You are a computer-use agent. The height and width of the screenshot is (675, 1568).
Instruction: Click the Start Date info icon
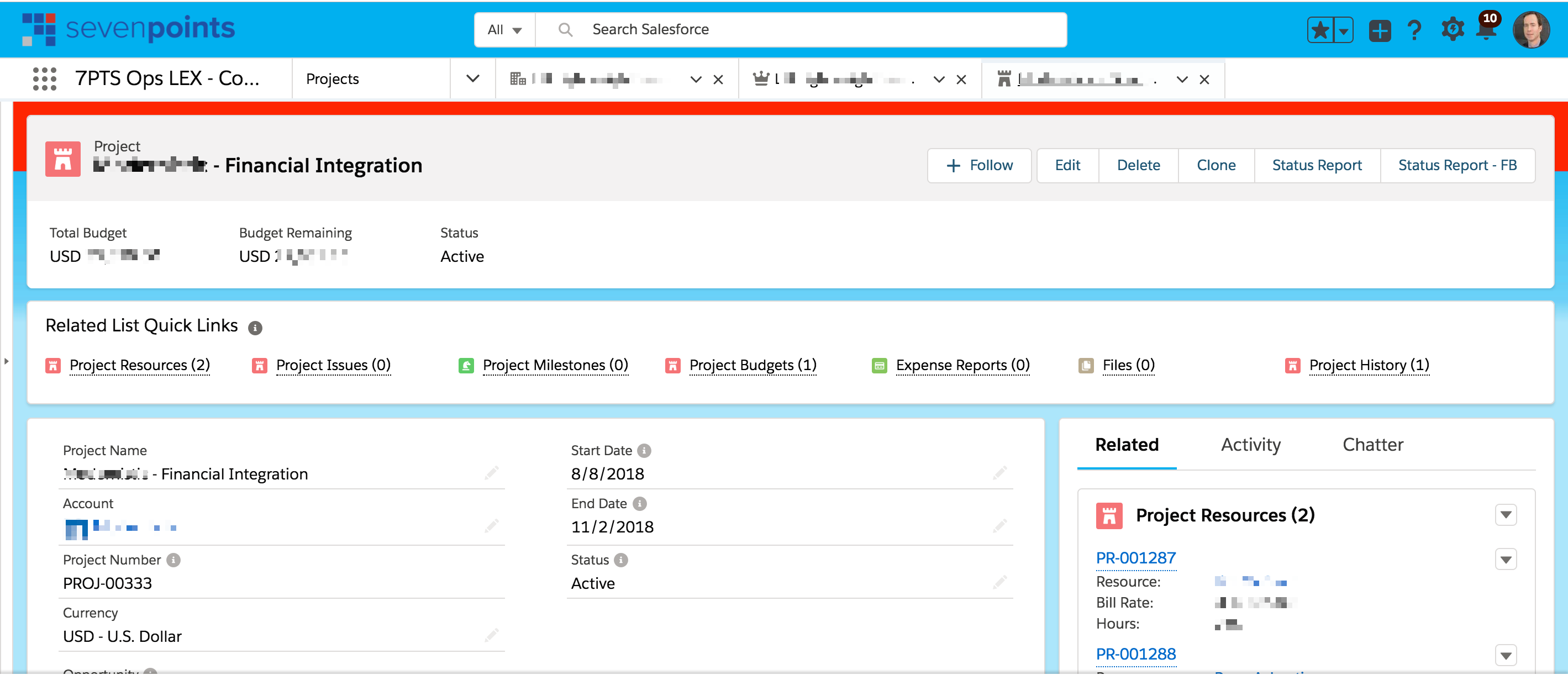point(644,450)
